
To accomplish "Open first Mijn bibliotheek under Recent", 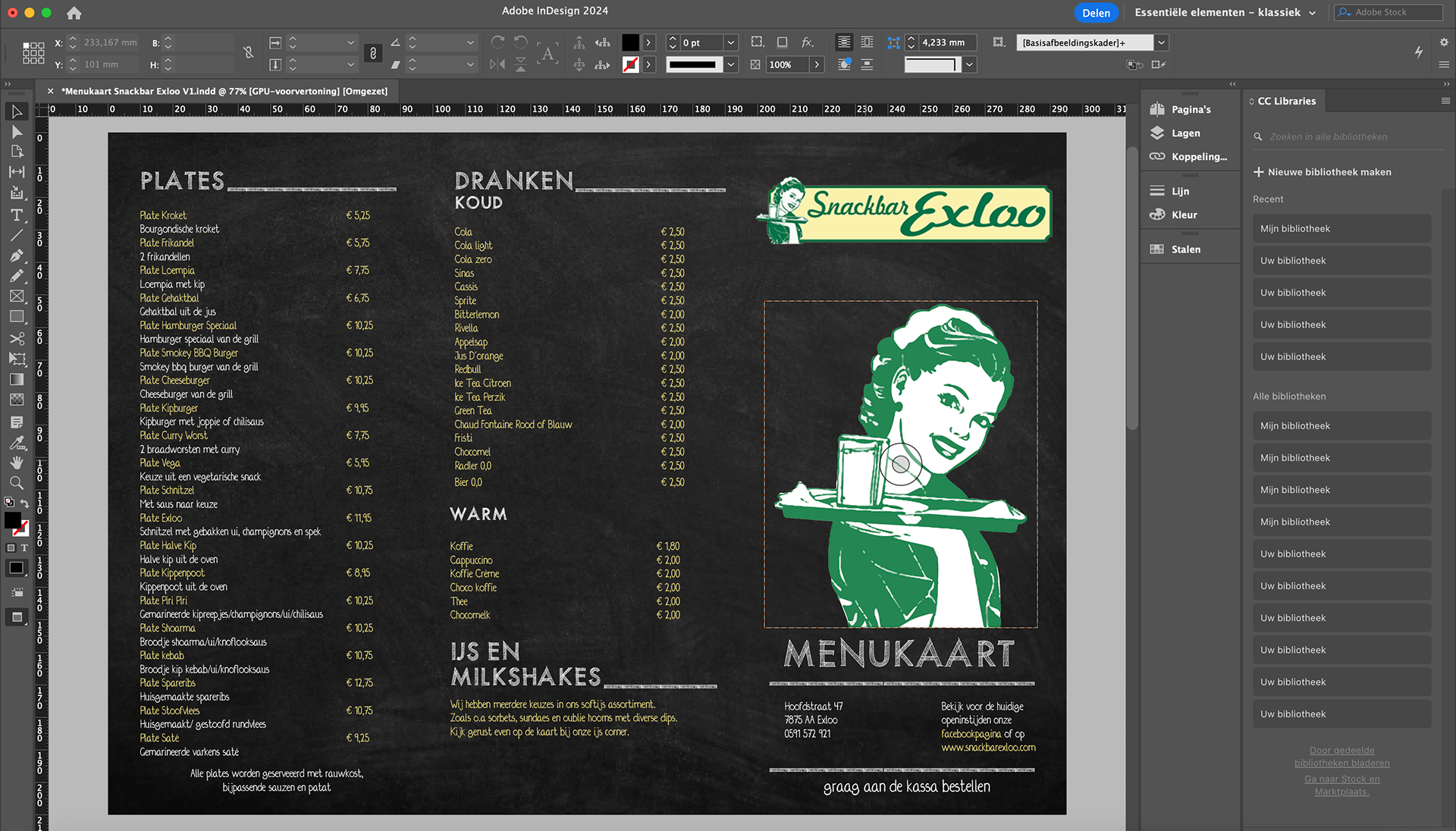I will (x=1341, y=229).
